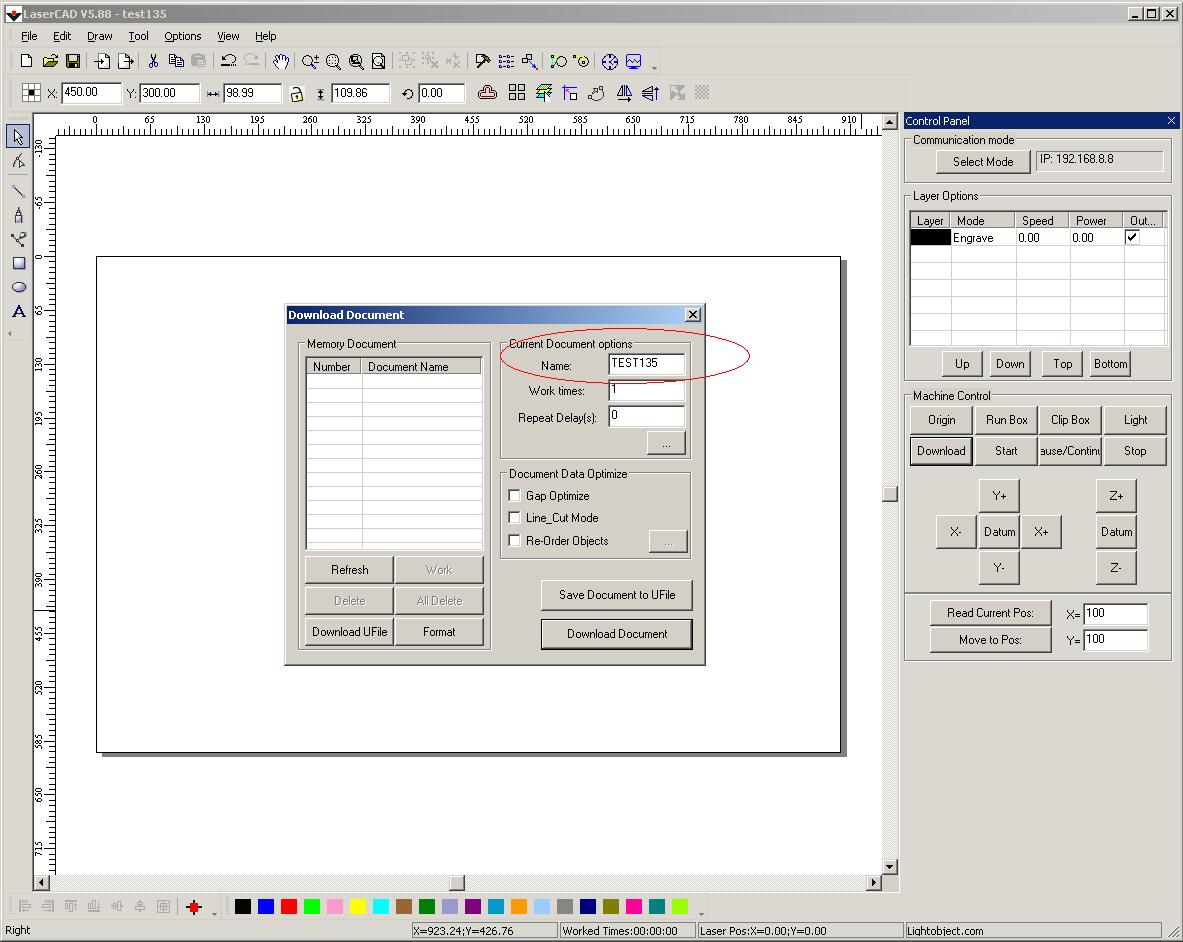The image size is (1183, 942).
Task: Tick the Line_Cut Mode checkbox
Action: (x=515, y=518)
